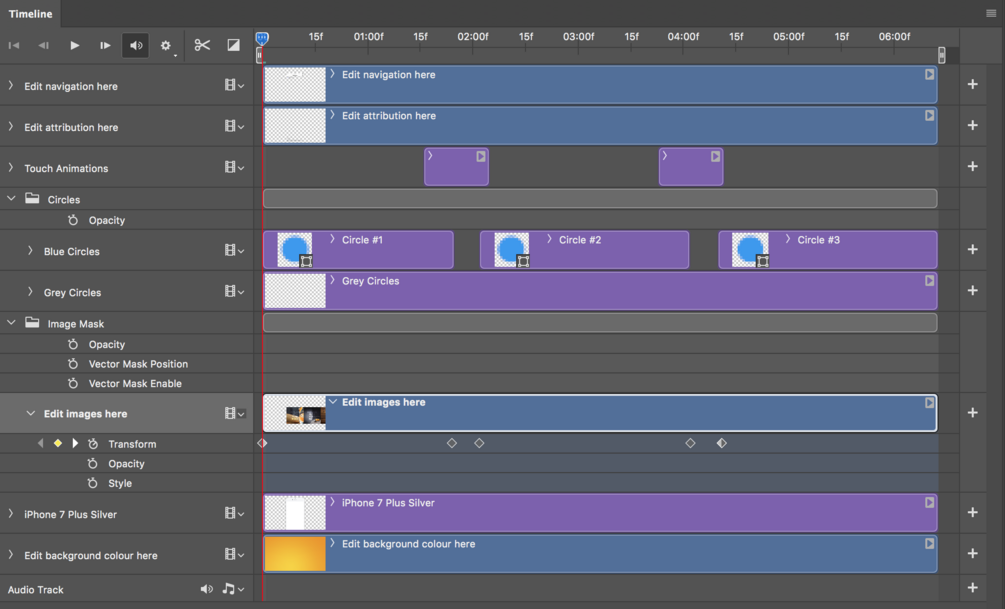
Task: Collapse the Circles group
Action: click(x=11, y=199)
